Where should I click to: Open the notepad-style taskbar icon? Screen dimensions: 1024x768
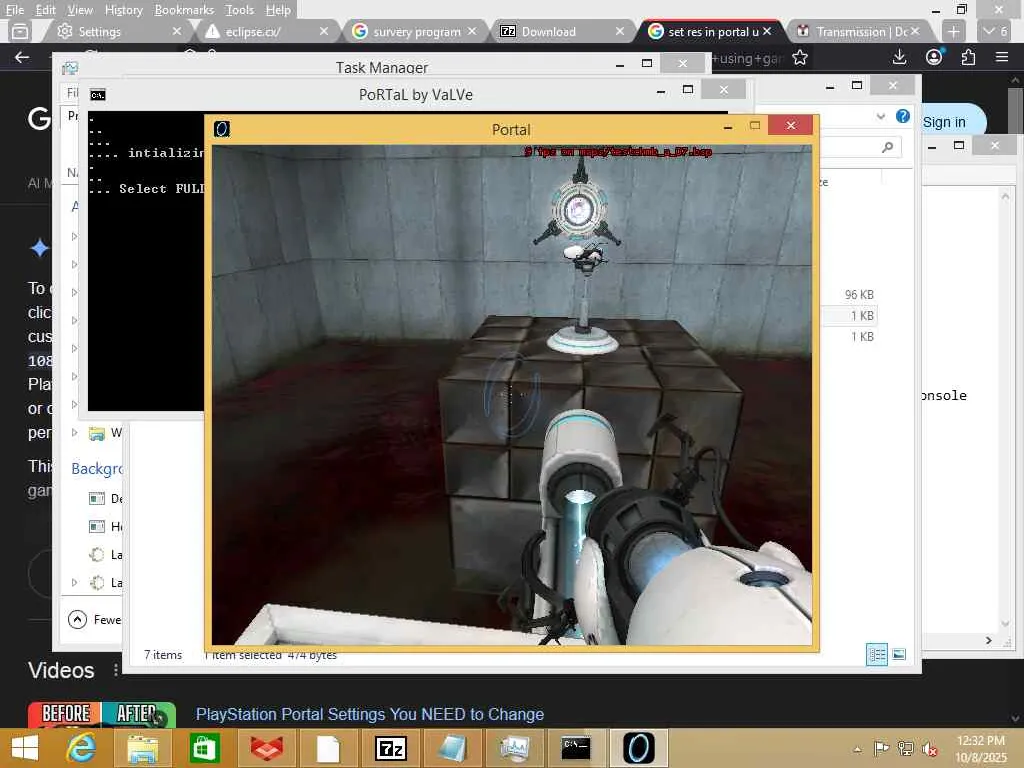coord(452,748)
